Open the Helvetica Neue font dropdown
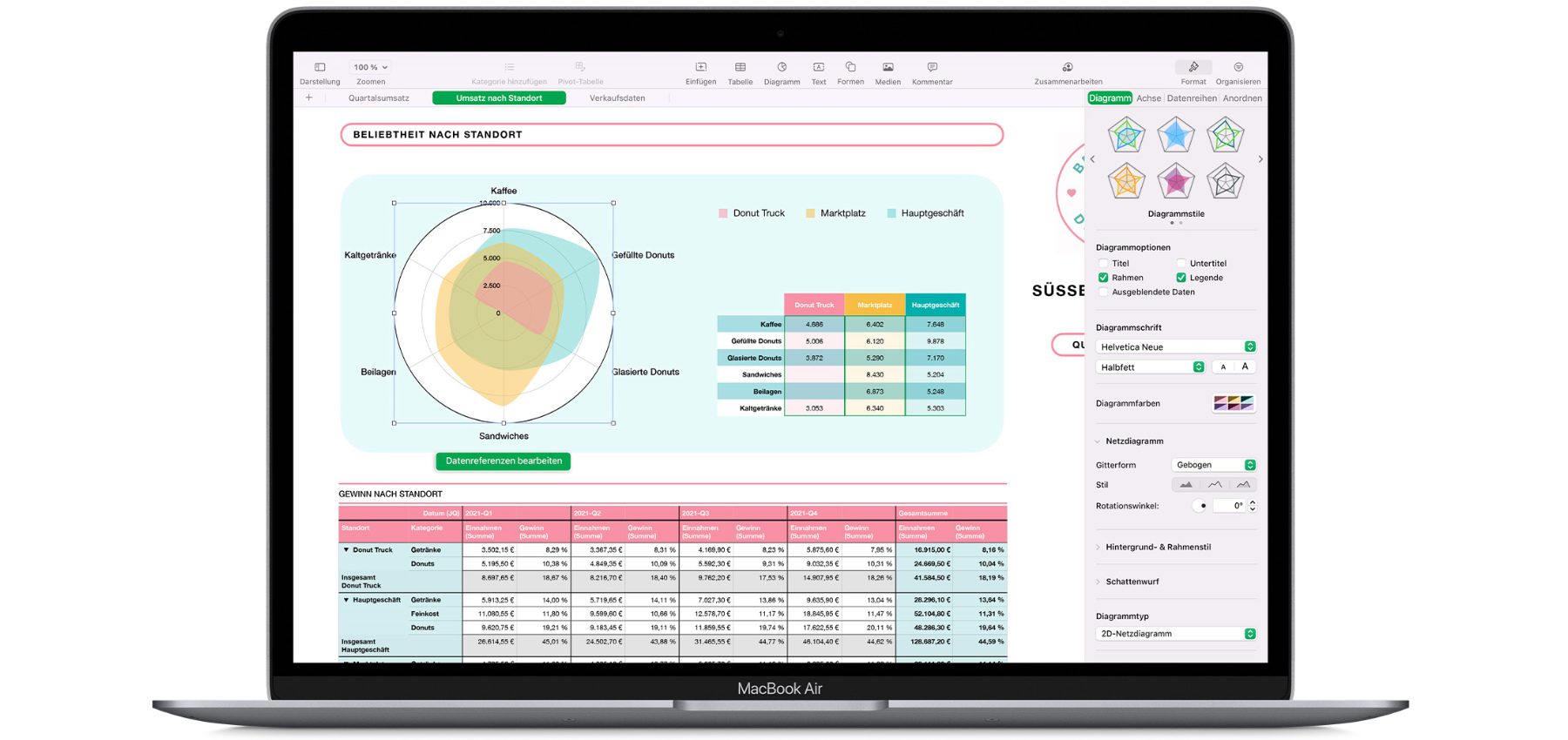Screen dimensions: 1568x740 coord(1175,346)
